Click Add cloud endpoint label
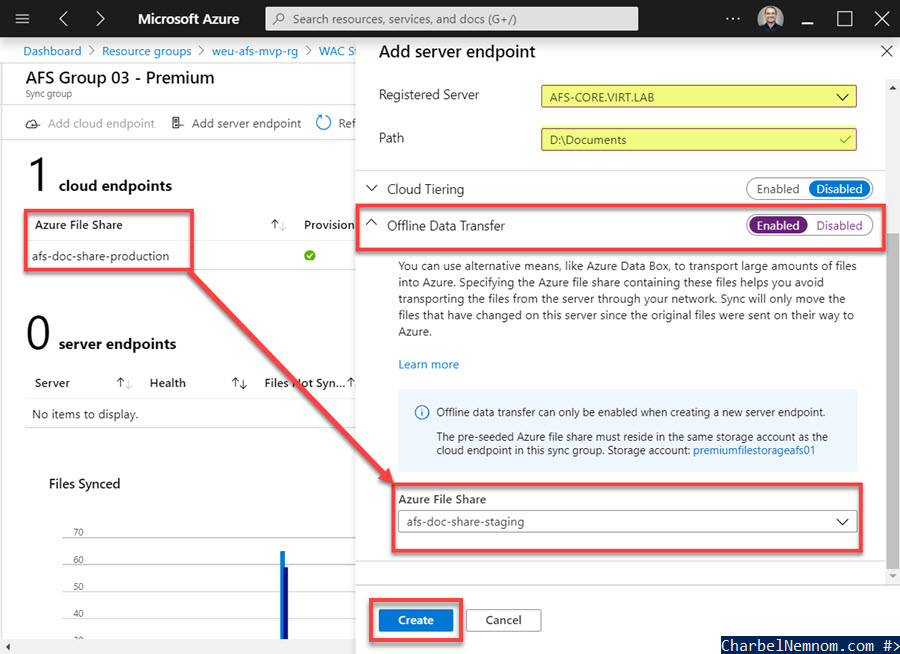The height and width of the screenshot is (654, 900). pyautogui.click(x=101, y=123)
